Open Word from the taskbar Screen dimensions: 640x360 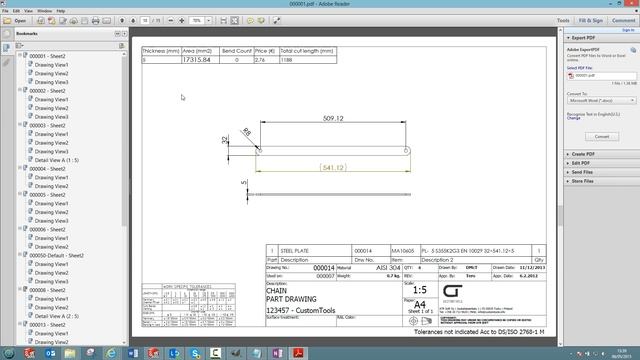tap(133, 353)
